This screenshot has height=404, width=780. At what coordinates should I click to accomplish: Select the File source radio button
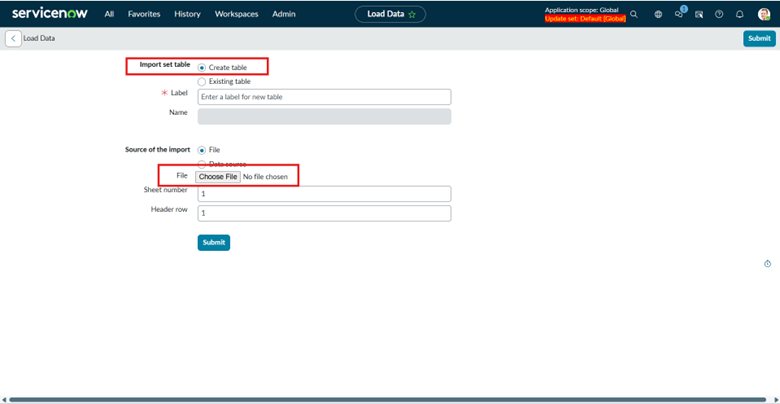[201, 150]
